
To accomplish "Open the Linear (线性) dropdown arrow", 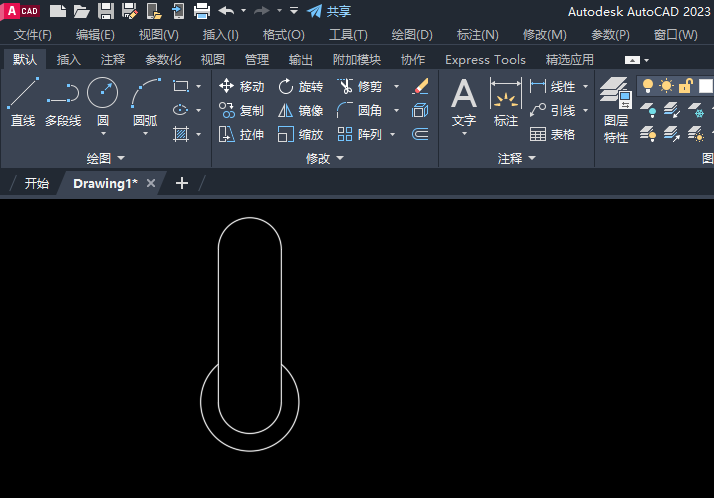I will [586, 86].
